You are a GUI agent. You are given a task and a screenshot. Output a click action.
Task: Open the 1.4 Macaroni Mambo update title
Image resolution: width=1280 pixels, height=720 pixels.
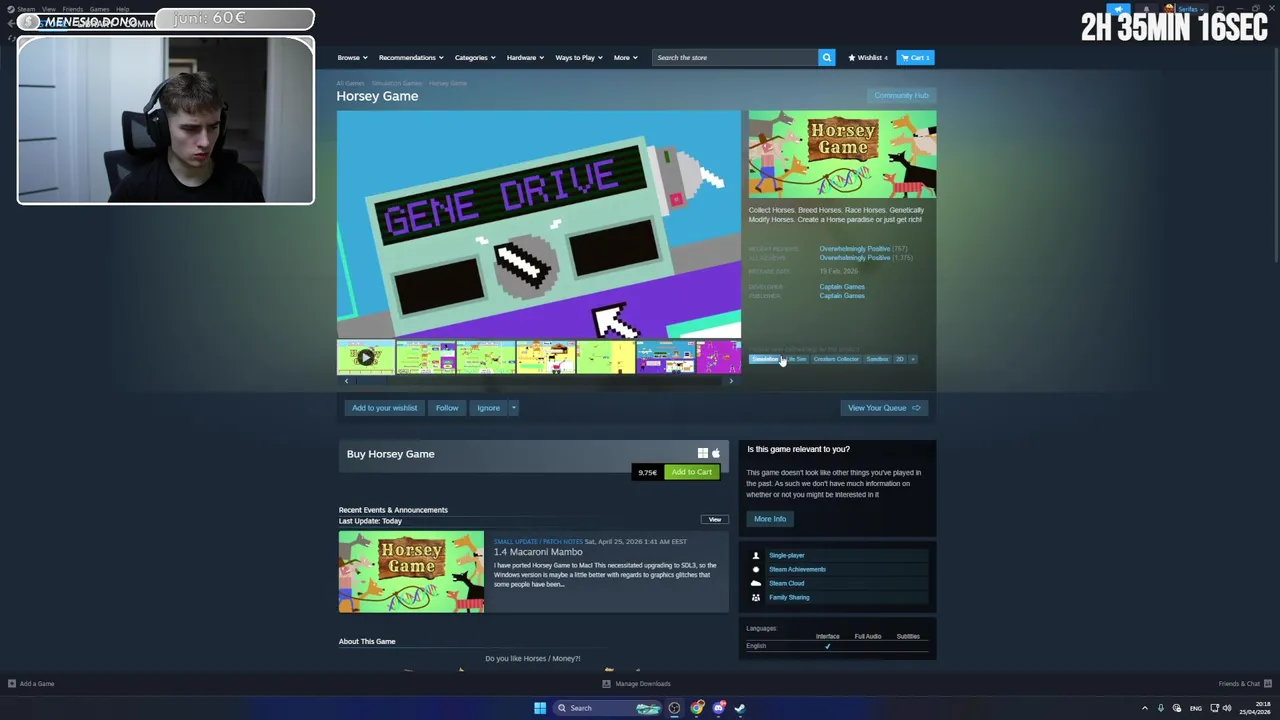[x=538, y=552]
